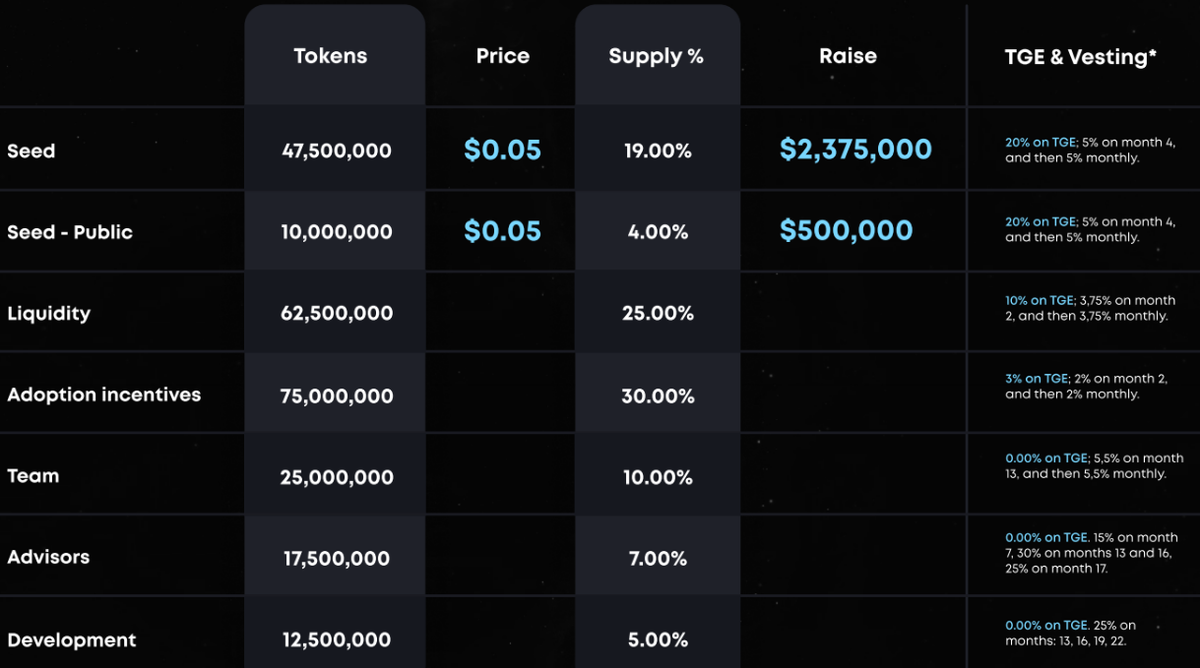Select the 62,500,000 Liquidity tokens cell
This screenshot has width=1200, height=668.
coord(337,314)
